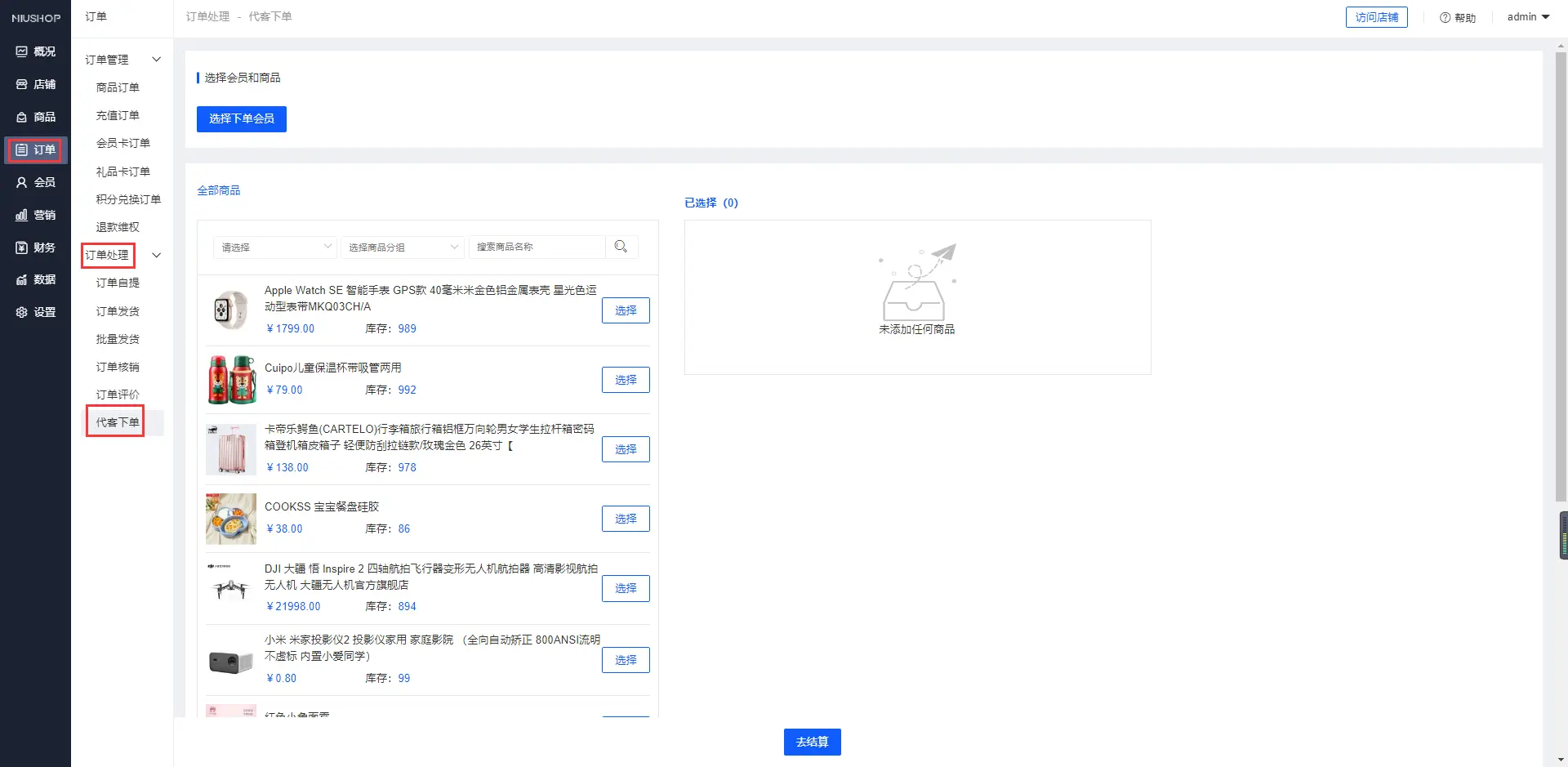Collapse the 订单处理 menu group
Image resolution: width=1568 pixels, height=767 pixels.
coord(156,255)
